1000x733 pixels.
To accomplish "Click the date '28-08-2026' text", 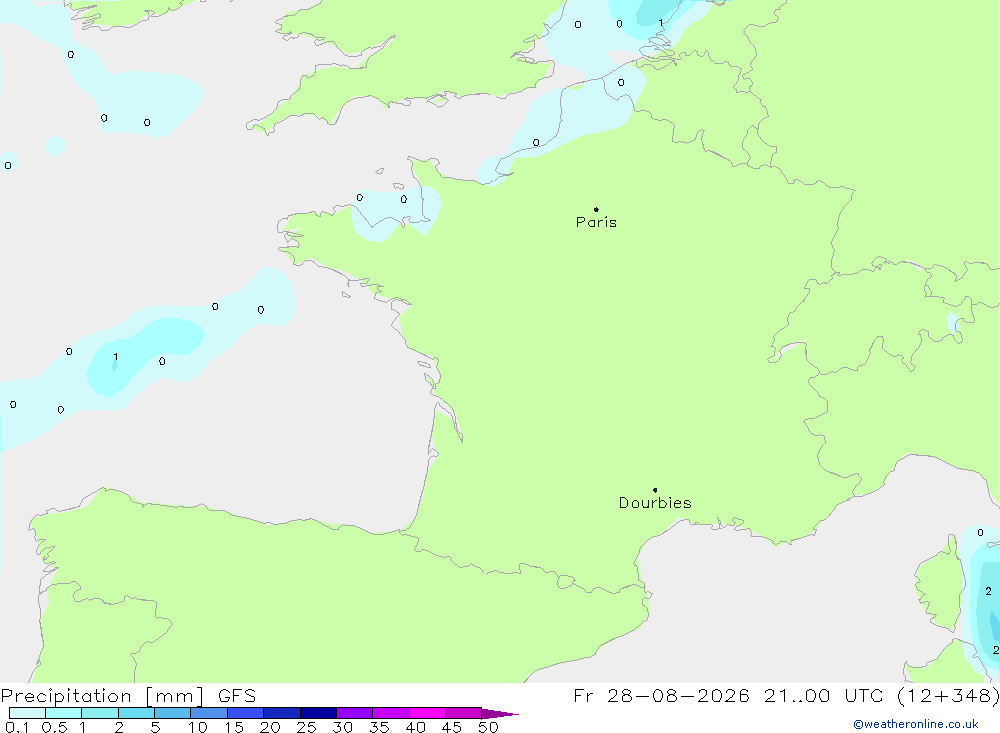I will point(678,696).
